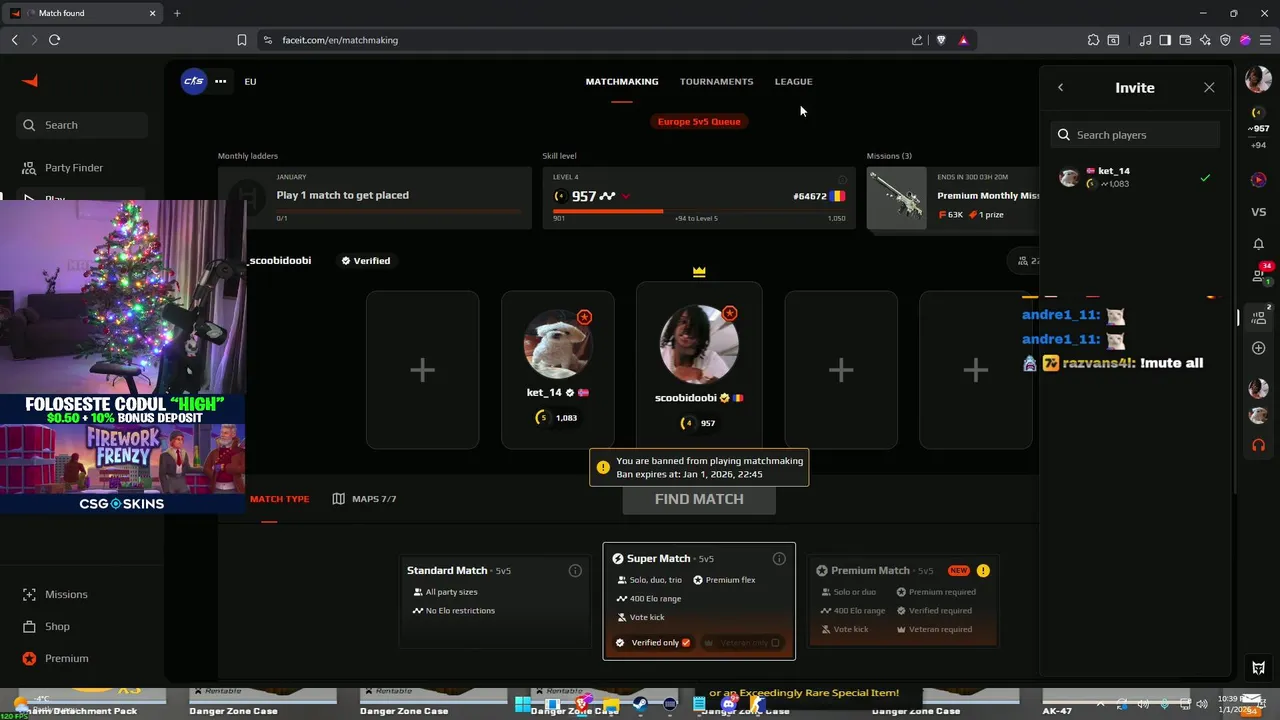Open Missions in the left sidebar
This screenshot has width=1280, height=720.
(66, 594)
